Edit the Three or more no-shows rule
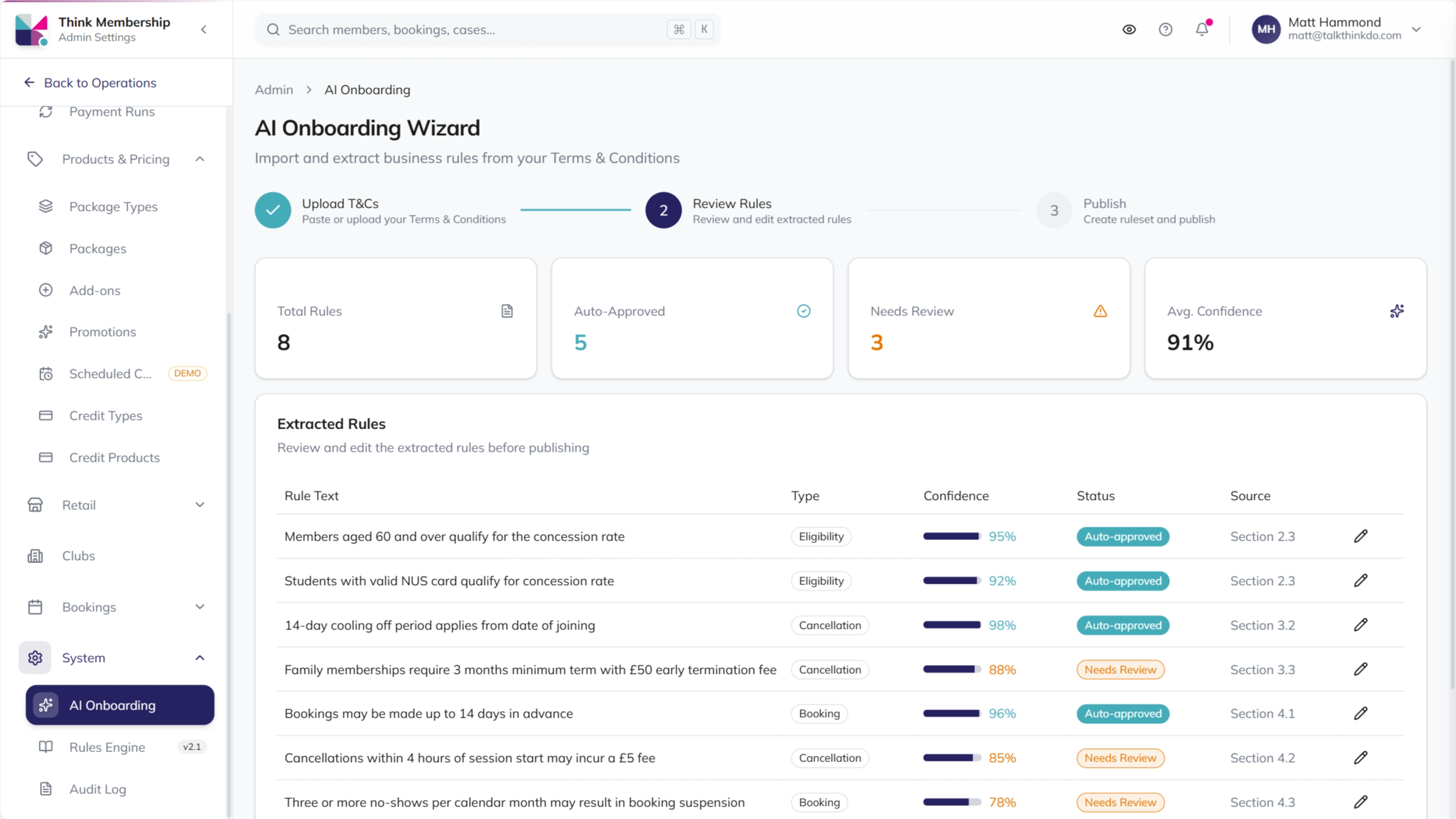The height and width of the screenshot is (819, 1456). [1360, 802]
